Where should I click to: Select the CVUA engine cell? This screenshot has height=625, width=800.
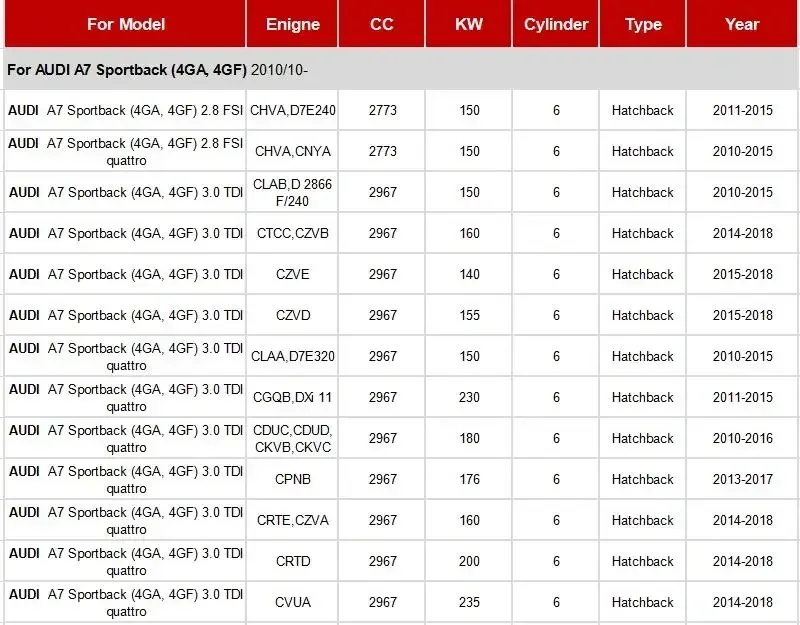(x=292, y=603)
